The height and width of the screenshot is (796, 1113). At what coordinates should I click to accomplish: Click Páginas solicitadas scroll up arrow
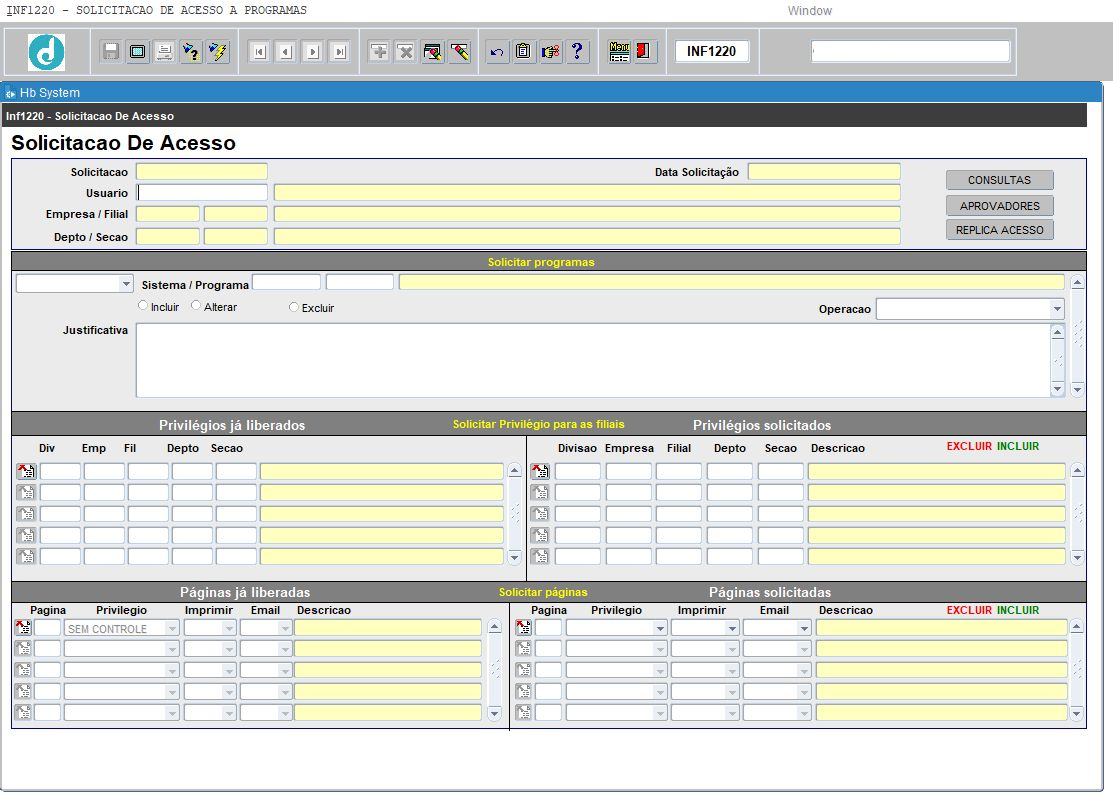1076,626
